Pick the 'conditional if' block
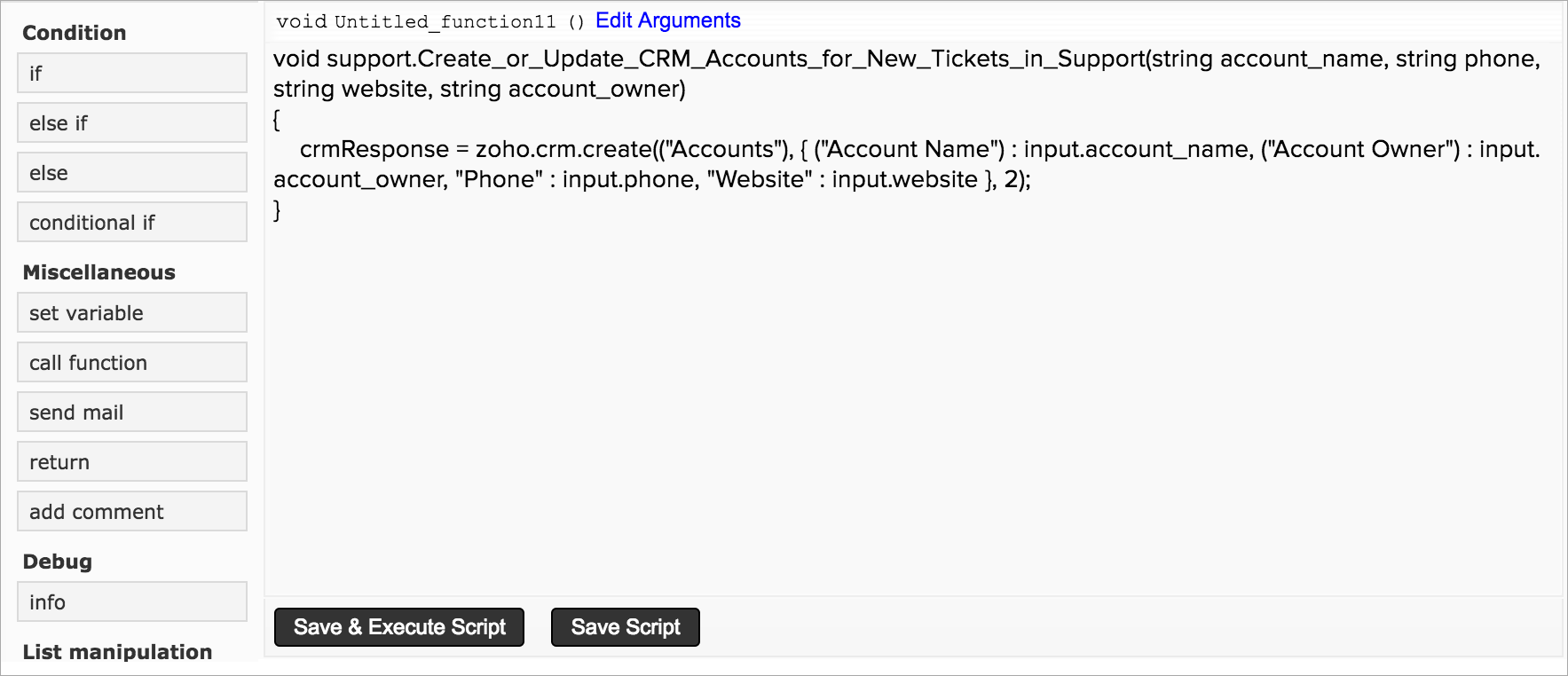Image resolution: width=1568 pixels, height=676 pixels. (x=131, y=222)
